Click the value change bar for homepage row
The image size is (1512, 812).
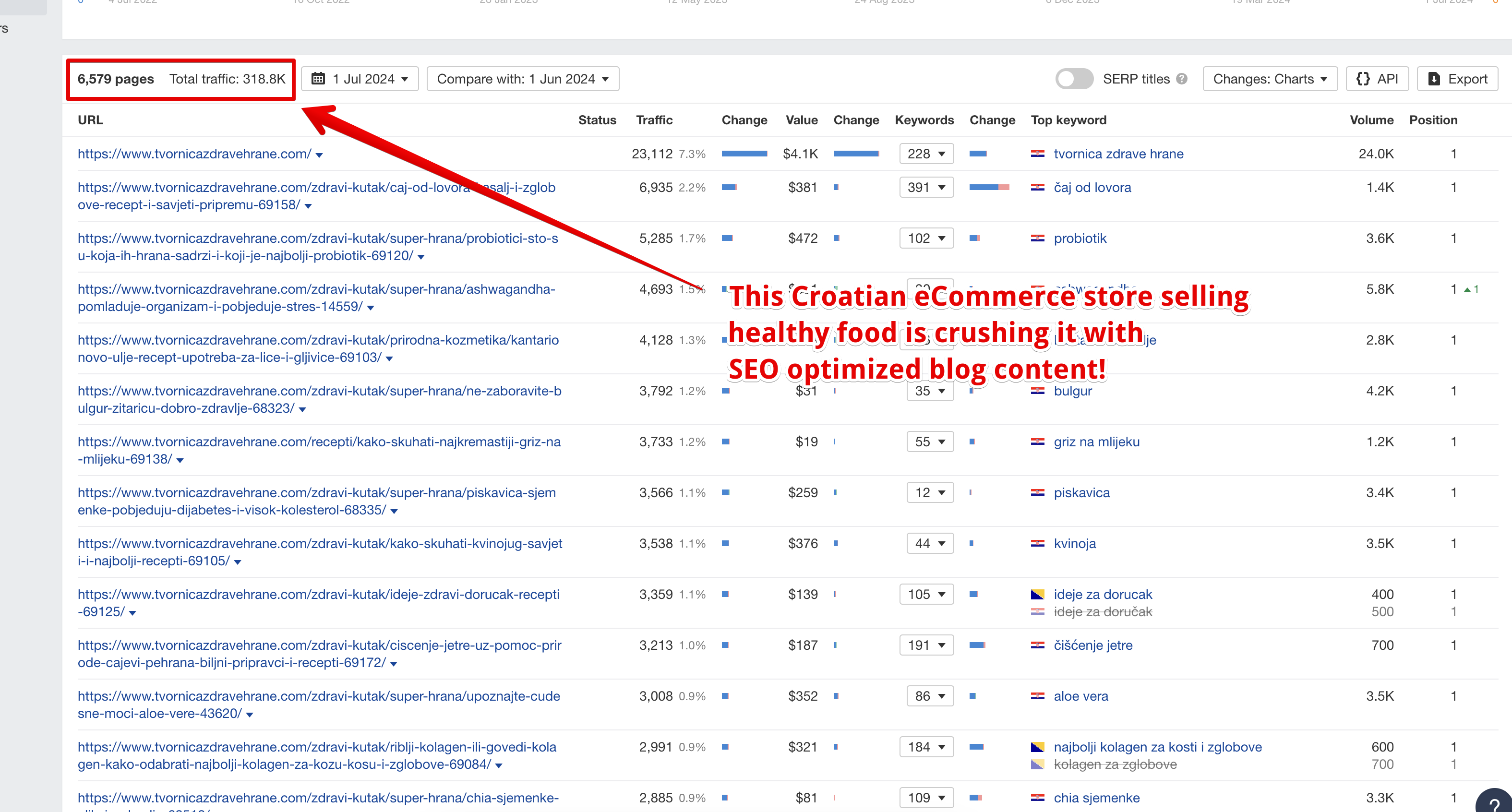coord(856,154)
